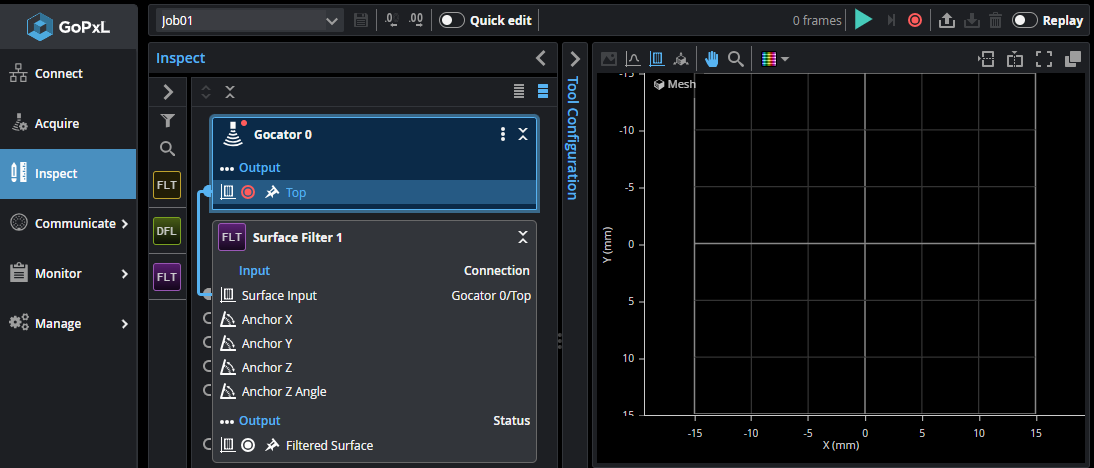Screen dimensions: 1094x468
Task: Select the magnifier zoom tool in viewer
Action: coord(735,59)
